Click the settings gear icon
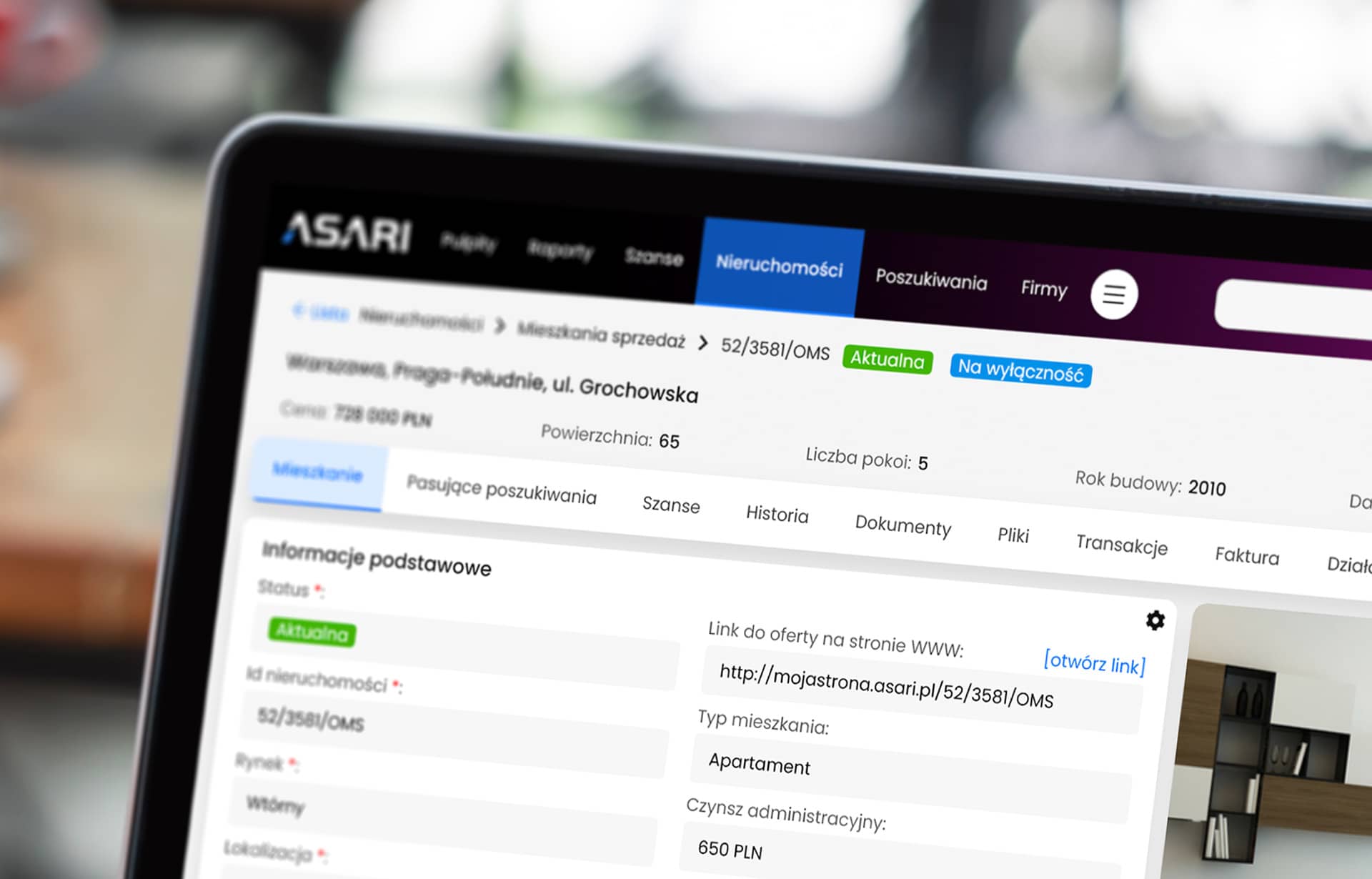1372x879 pixels. (x=1155, y=620)
